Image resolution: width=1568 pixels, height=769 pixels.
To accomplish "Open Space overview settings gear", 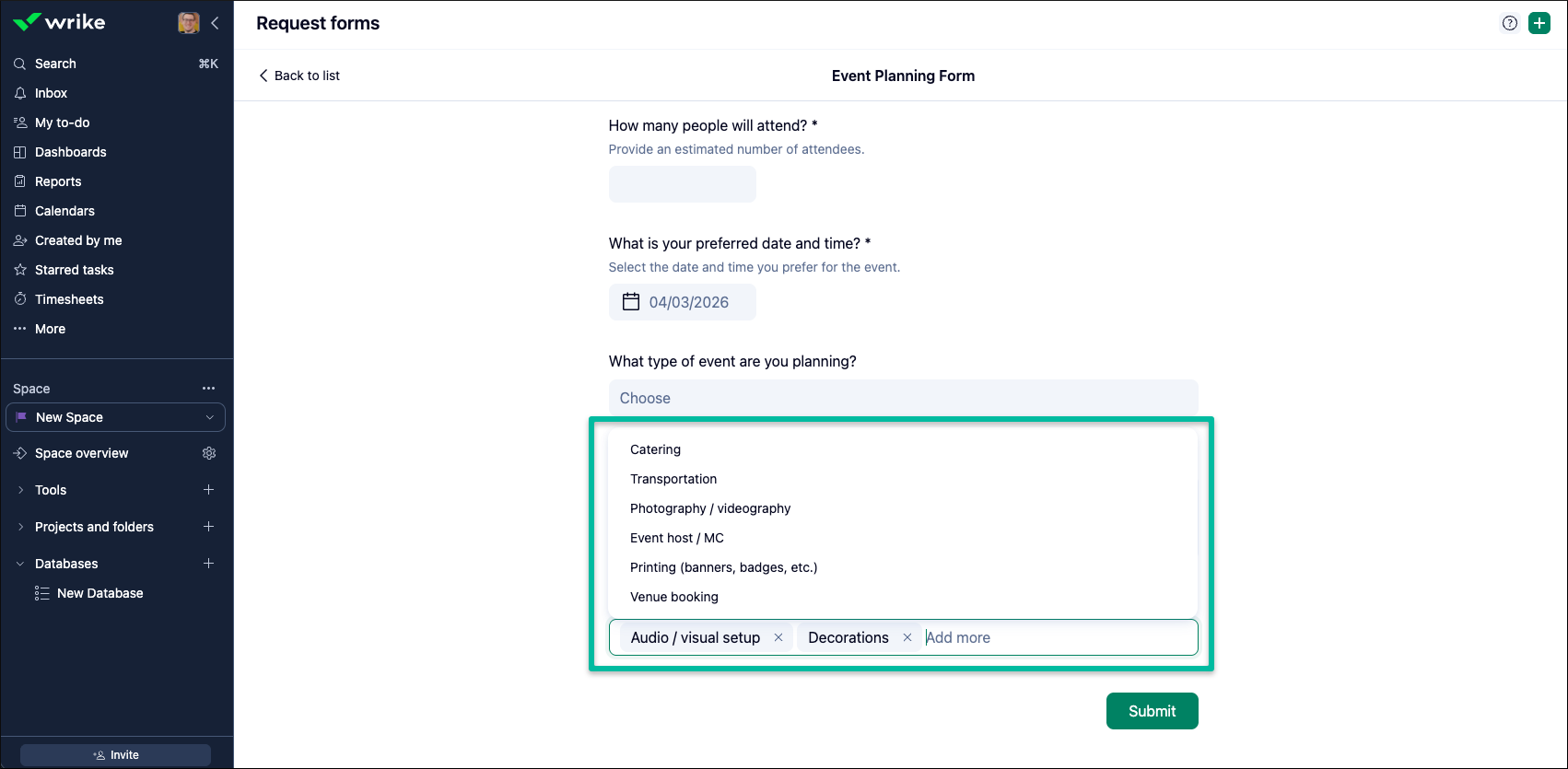I will (209, 453).
